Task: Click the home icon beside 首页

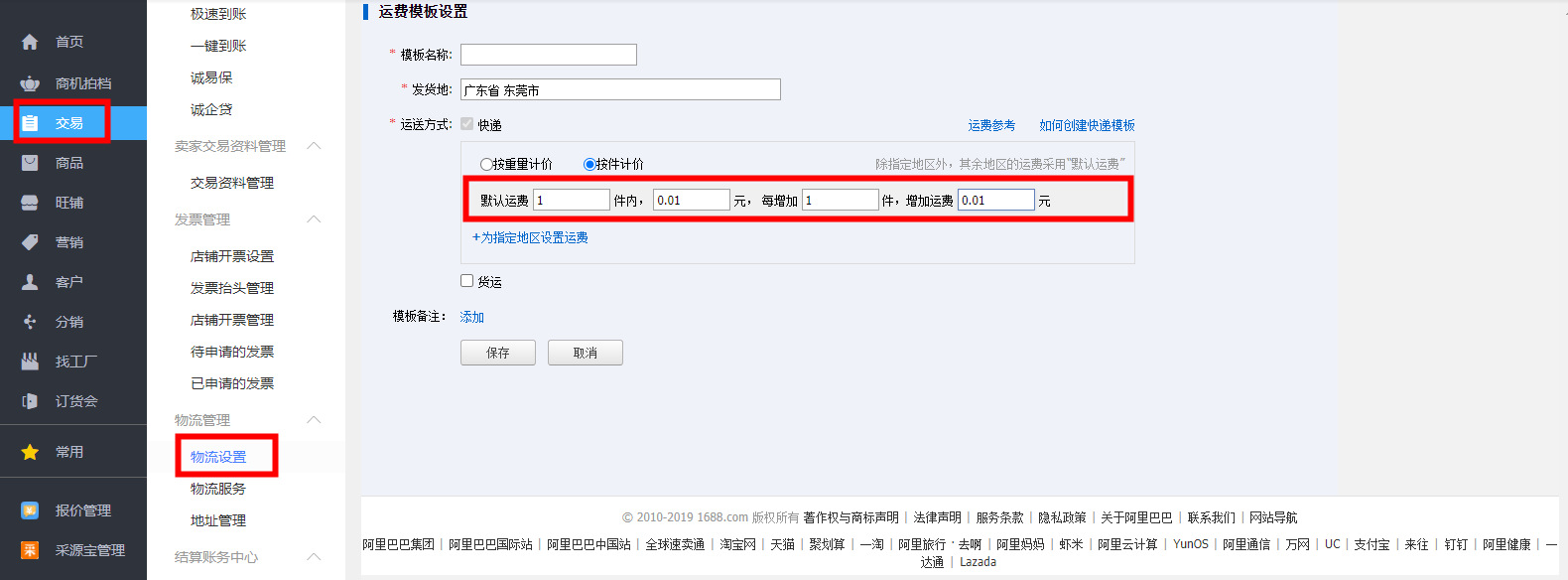Action: tap(30, 42)
